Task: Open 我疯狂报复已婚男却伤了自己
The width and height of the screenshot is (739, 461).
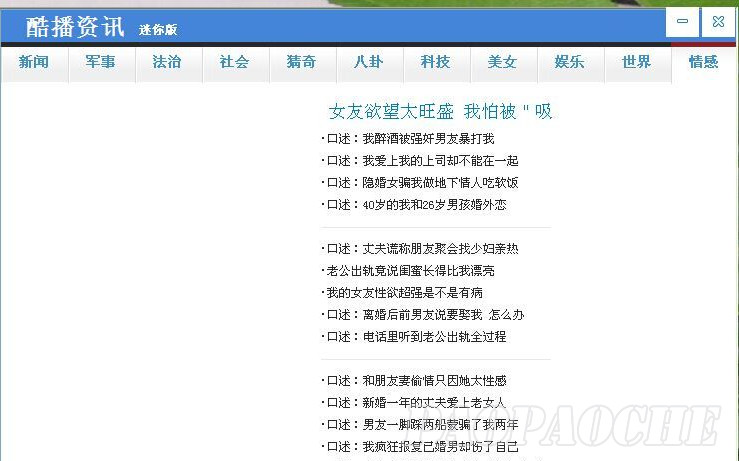Action: pyautogui.click(x=422, y=447)
